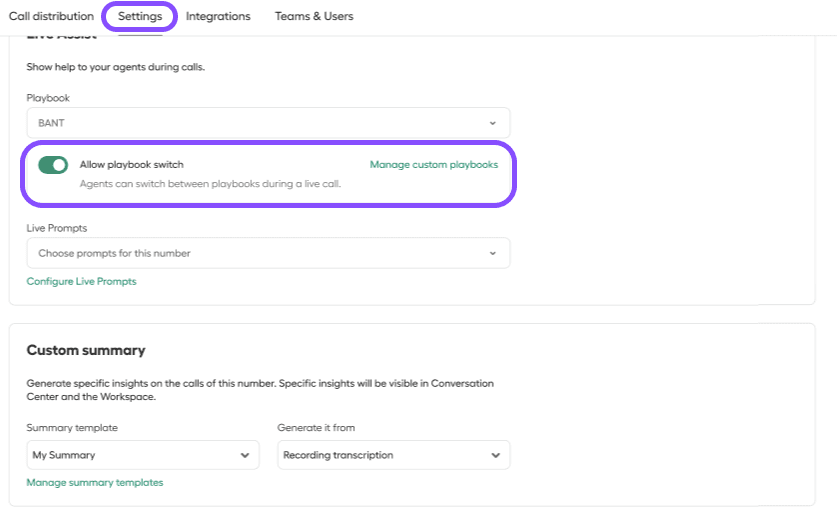Click the Allow playbook switch label text

[x=131, y=164]
